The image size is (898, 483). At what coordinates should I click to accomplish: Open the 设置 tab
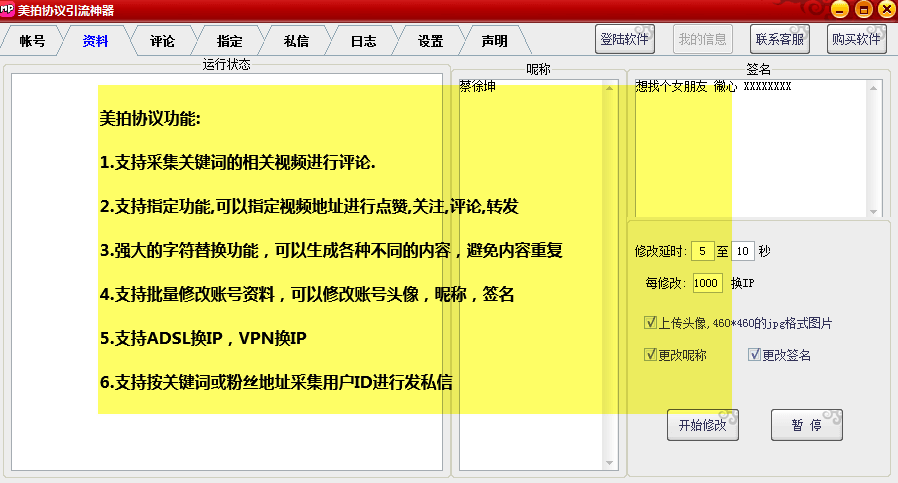[x=430, y=41]
